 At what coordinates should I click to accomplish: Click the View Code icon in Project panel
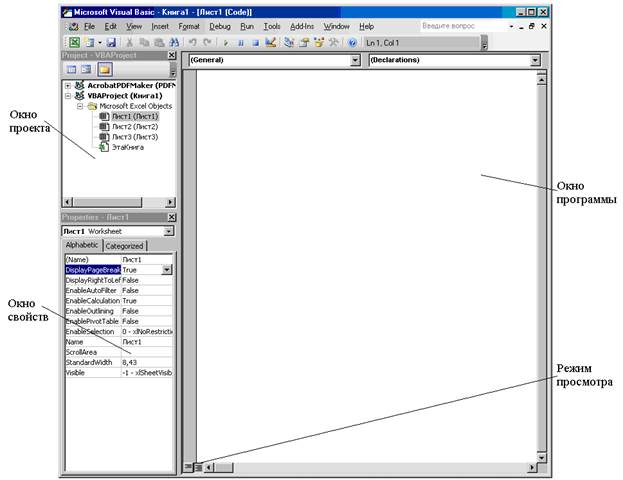pyautogui.click(x=71, y=70)
